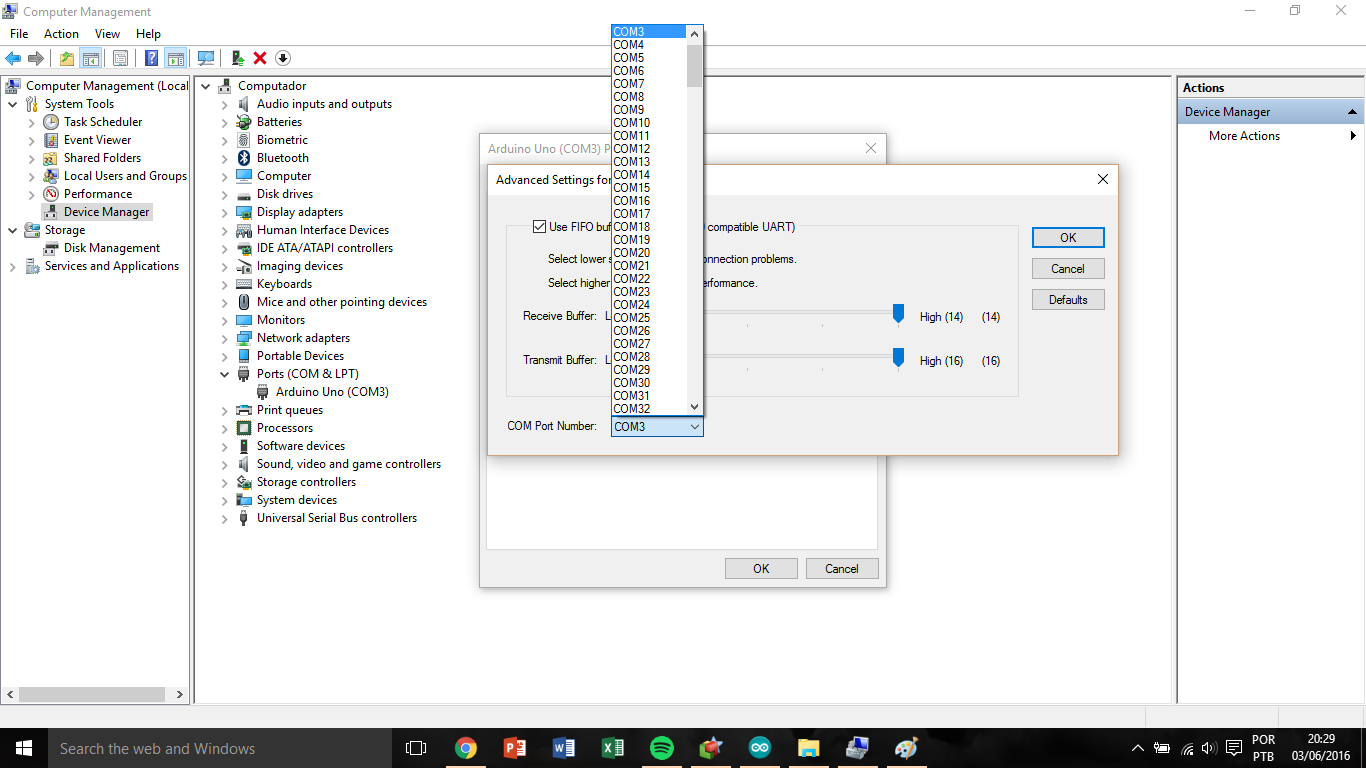1366x768 pixels.
Task: Select Event Viewer in the left tree
Action: tap(97, 140)
